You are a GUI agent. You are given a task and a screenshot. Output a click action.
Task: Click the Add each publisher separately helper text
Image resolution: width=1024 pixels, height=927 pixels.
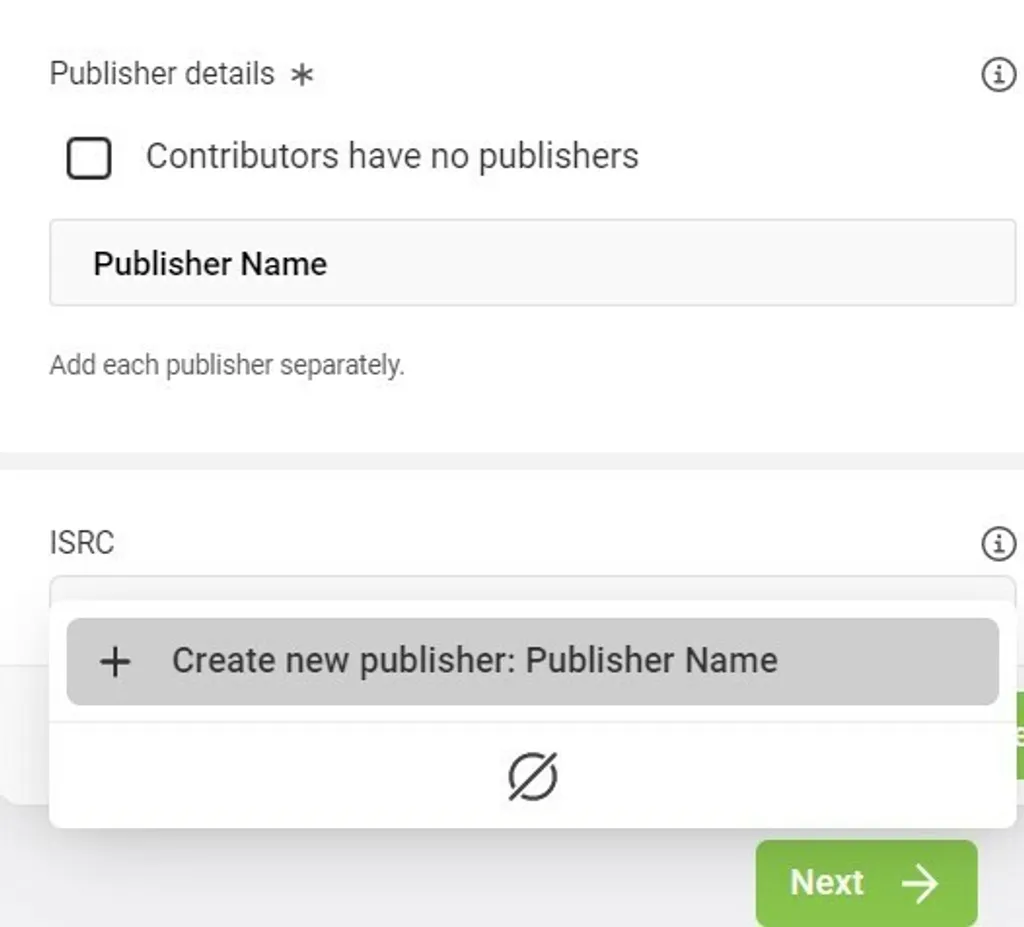click(227, 364)
